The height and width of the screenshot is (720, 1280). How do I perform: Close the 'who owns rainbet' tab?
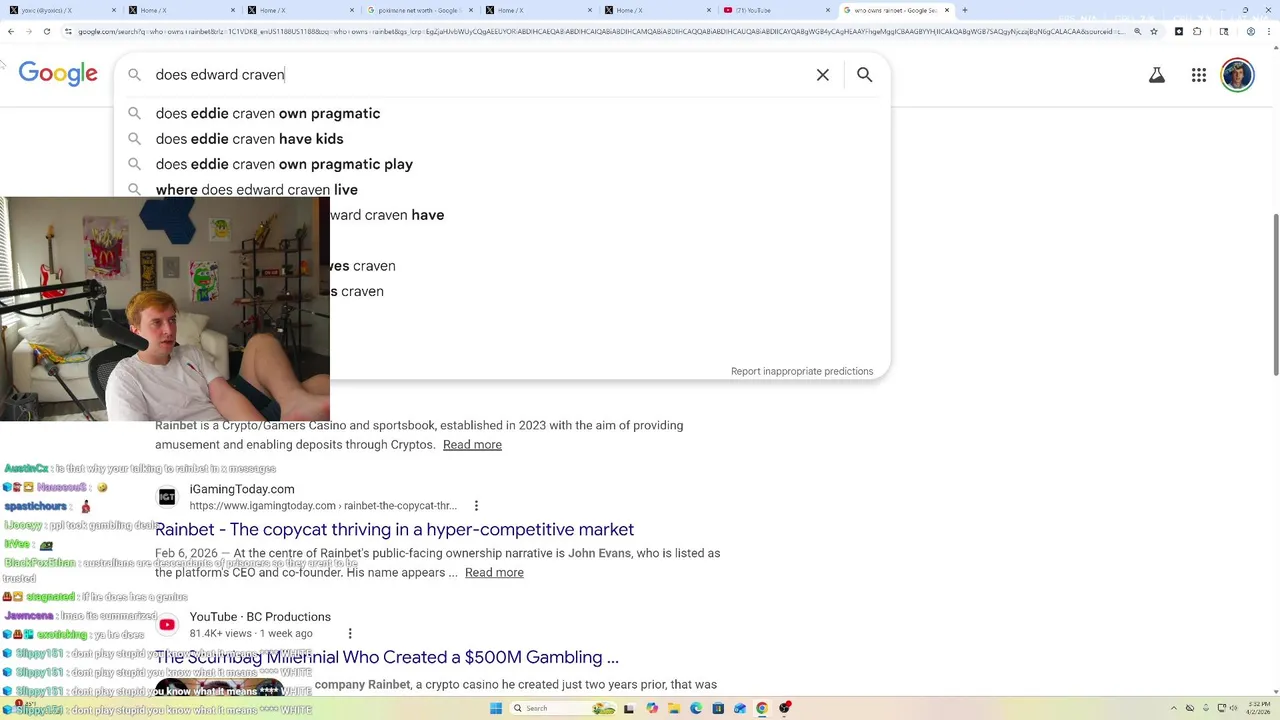(946, 10)
